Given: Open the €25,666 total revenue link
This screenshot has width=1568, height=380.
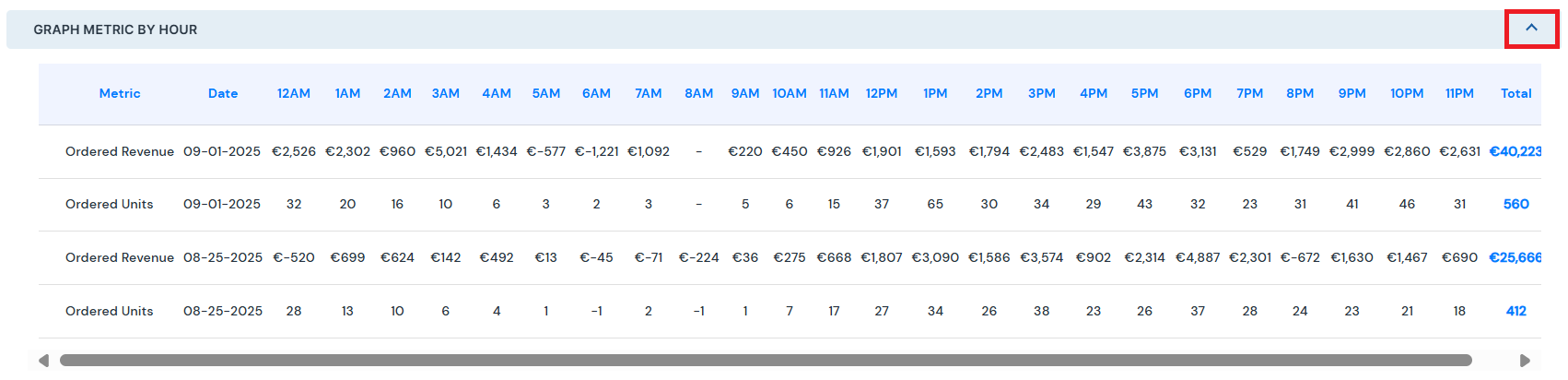Looking at the screenshot, I should 1515,257.
